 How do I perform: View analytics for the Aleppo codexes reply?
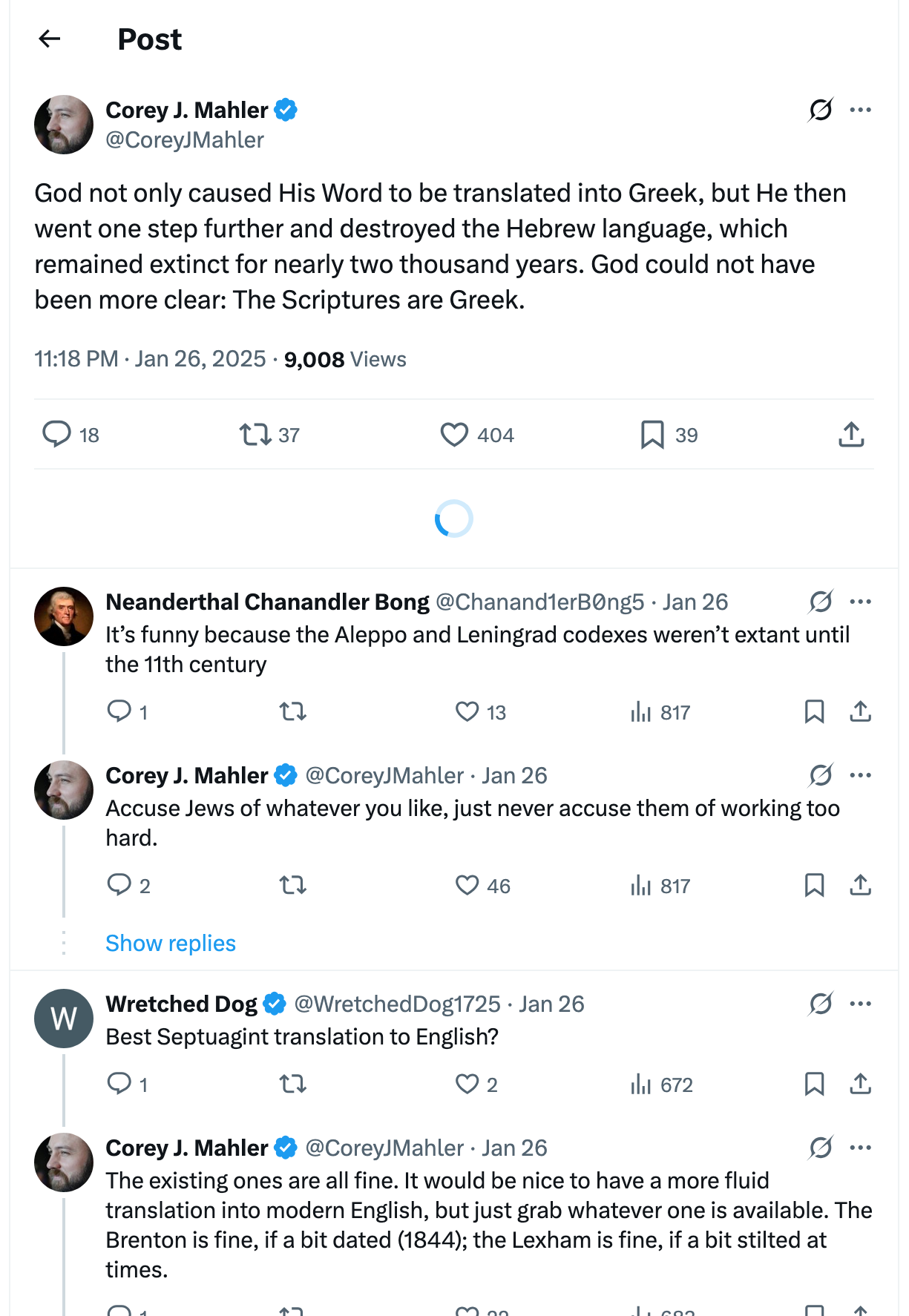pyautogui.click(x=641, y=712)
